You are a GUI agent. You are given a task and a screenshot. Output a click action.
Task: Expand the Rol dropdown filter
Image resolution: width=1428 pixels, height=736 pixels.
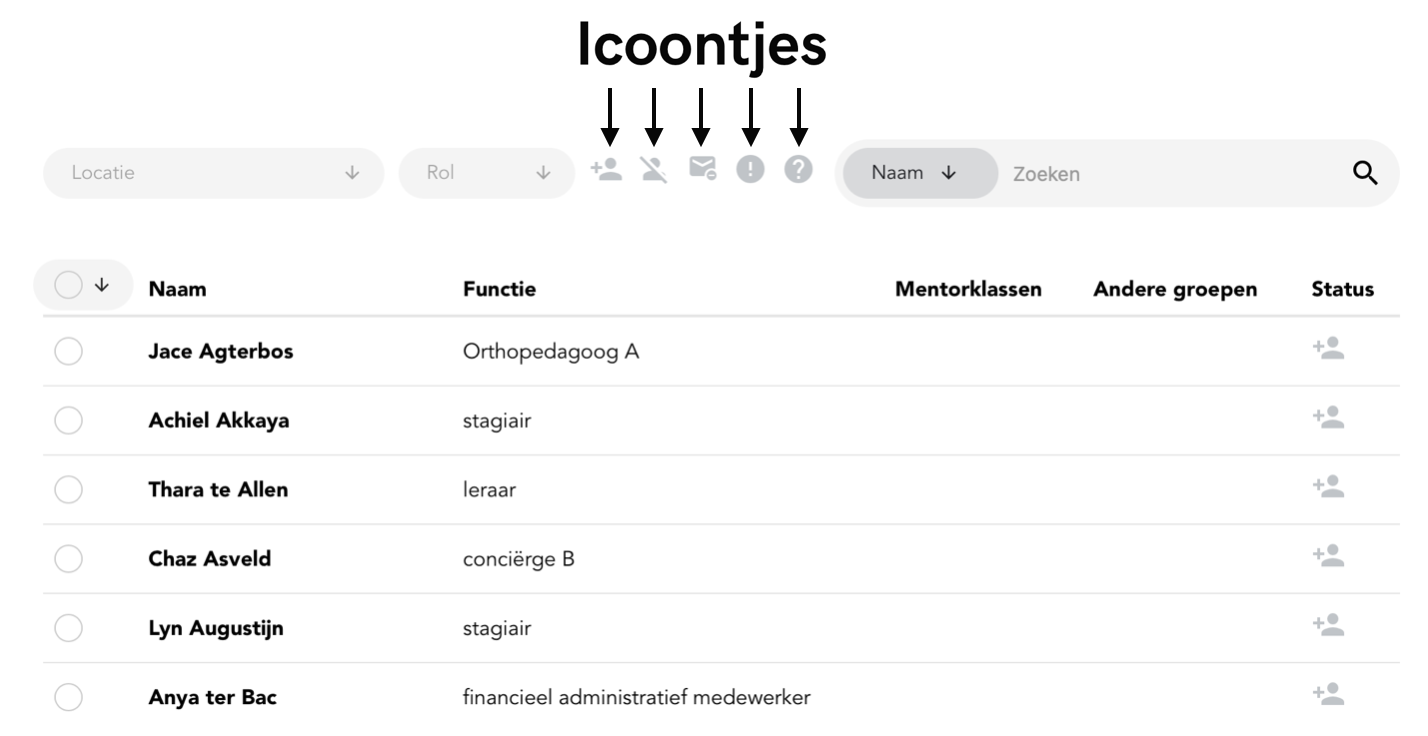[x=487, y=173]
